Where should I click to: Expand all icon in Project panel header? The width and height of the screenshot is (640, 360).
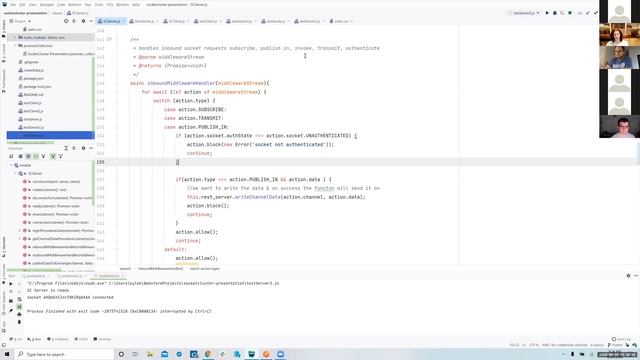74,21
